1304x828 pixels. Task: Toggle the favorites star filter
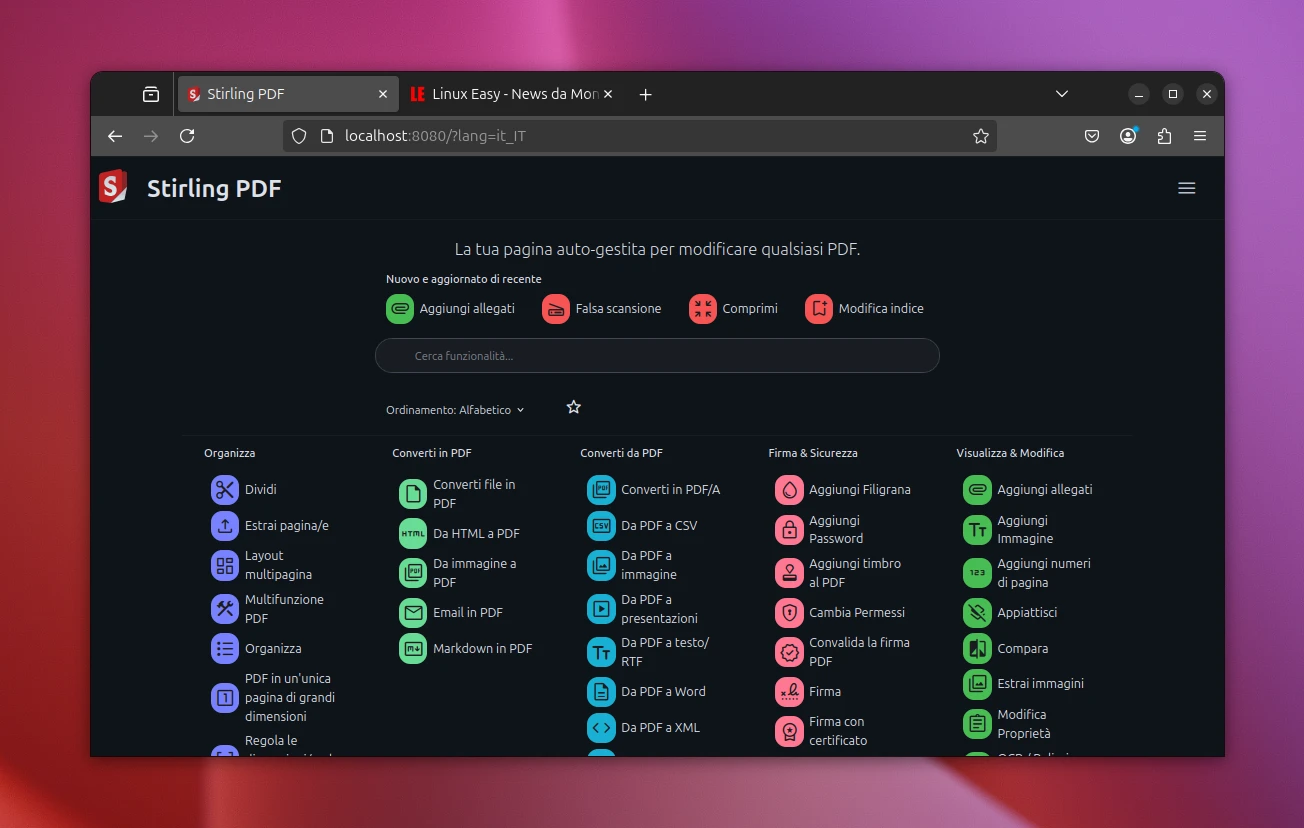(574, 407)
